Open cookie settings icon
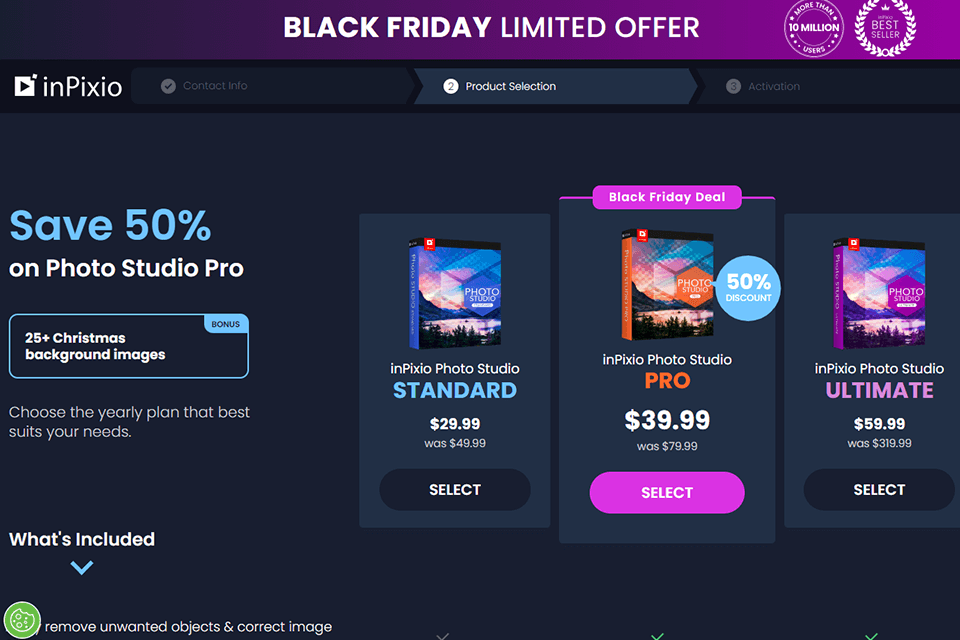This screenshot has width=960, height=640. 22,620
